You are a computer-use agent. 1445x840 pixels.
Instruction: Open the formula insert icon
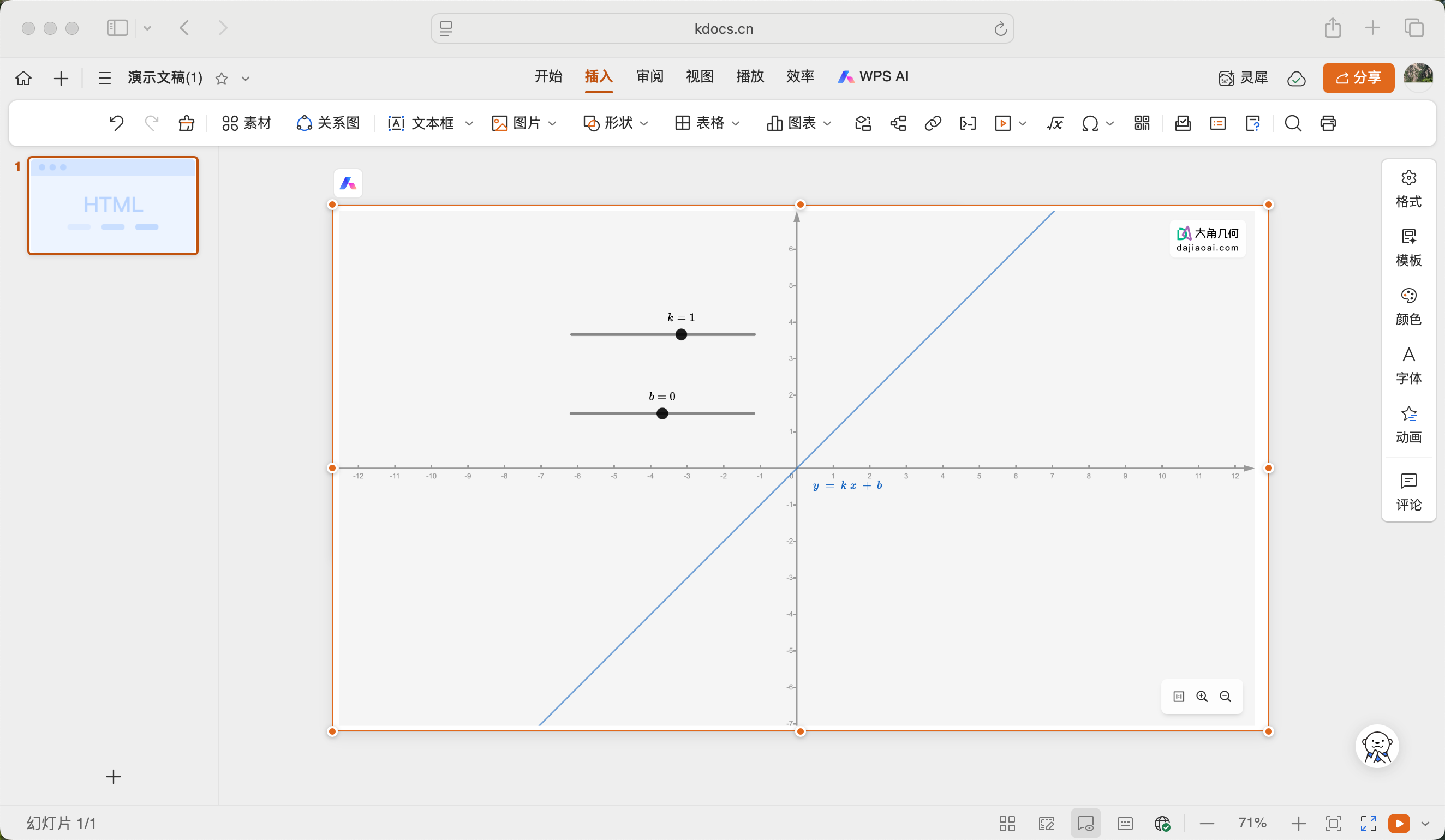[1054, 123]
